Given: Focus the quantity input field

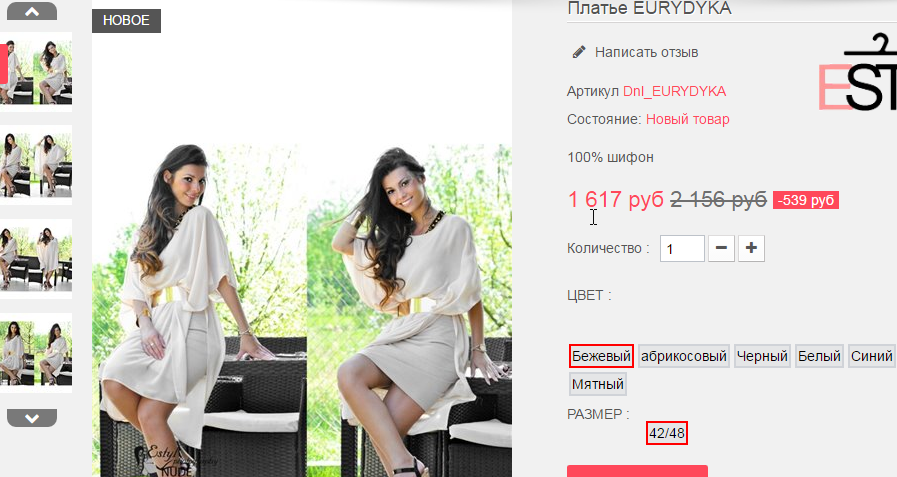Looking at the screenshot, I should tap(682, 248).
